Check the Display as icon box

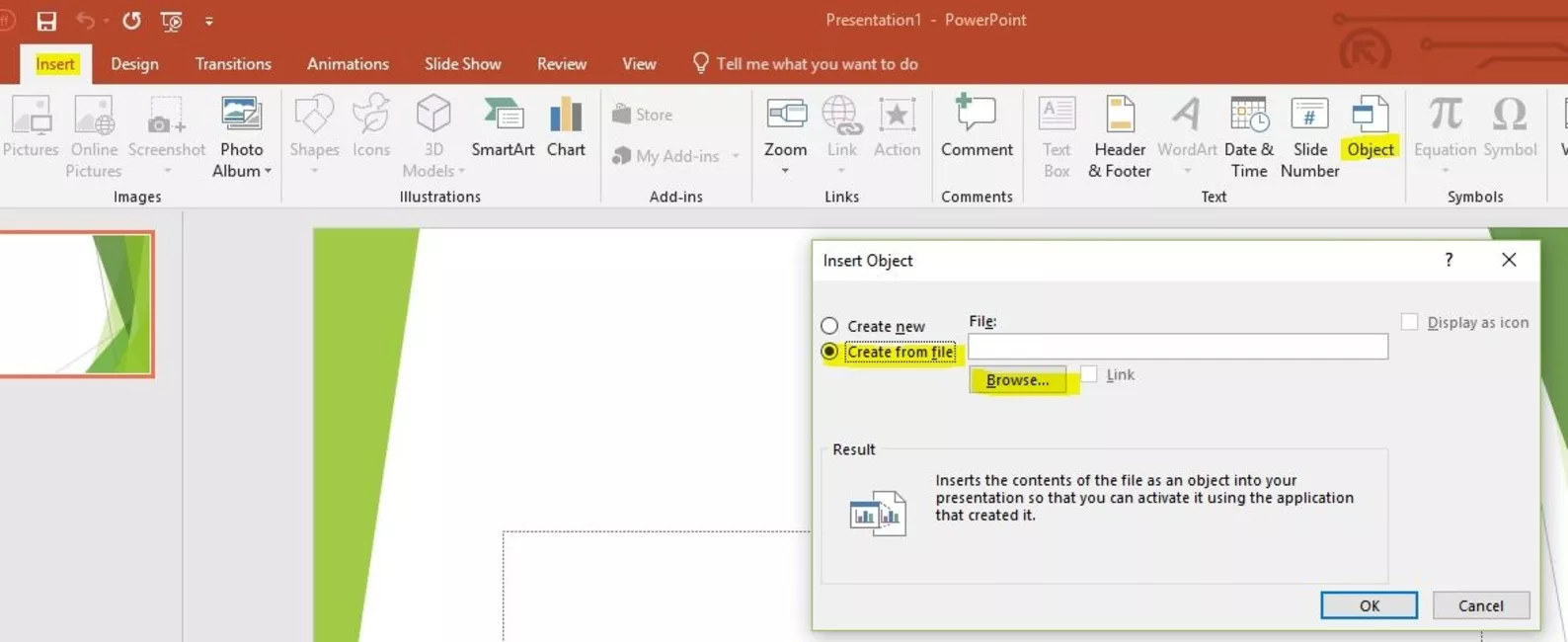(1410, 322)
